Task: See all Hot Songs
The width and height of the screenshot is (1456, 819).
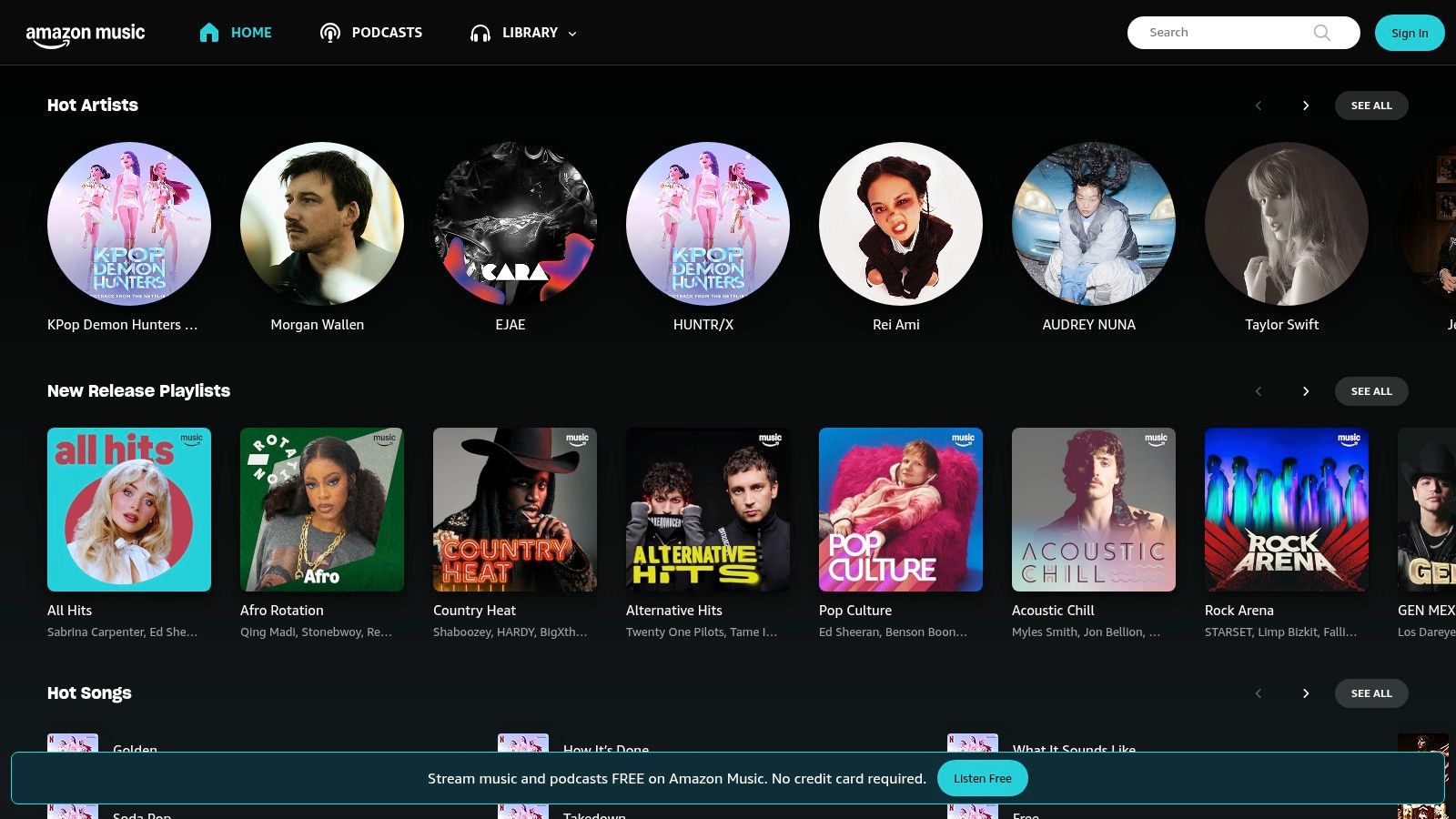Action: point(1371,693)
